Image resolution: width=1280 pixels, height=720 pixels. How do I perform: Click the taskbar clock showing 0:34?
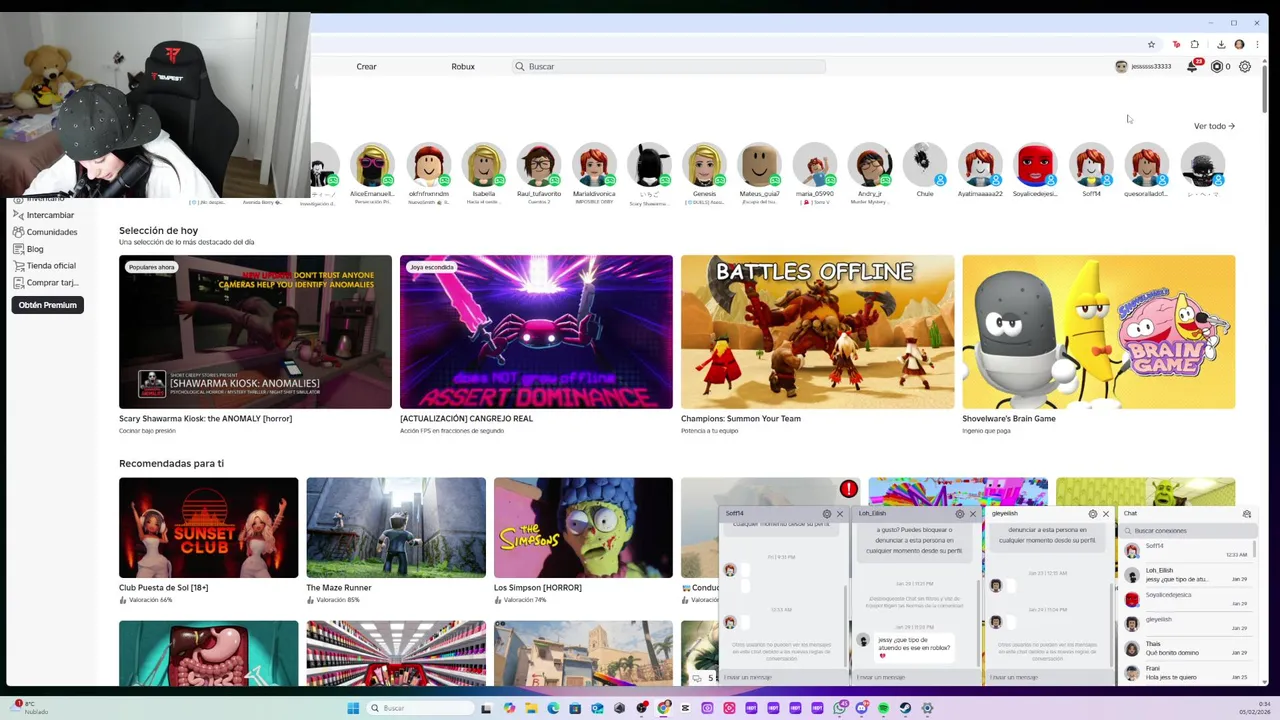pyautogui.click(x=1257, y=708)
